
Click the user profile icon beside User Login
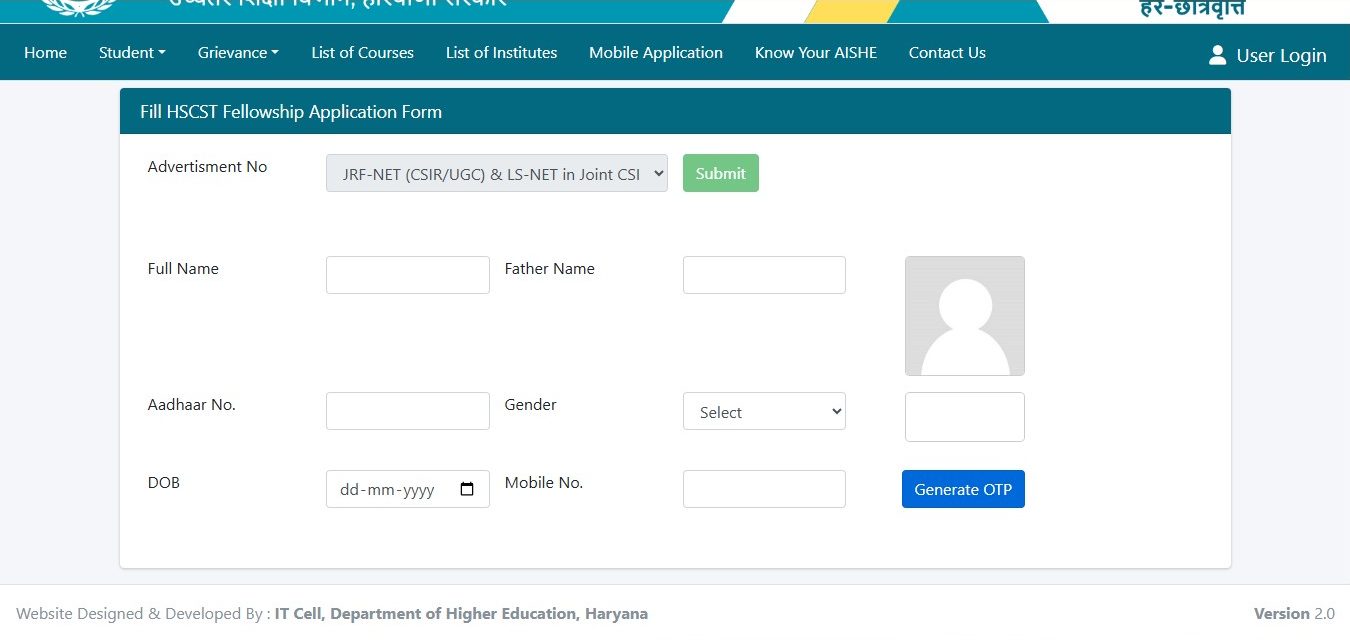[1217, 55]
